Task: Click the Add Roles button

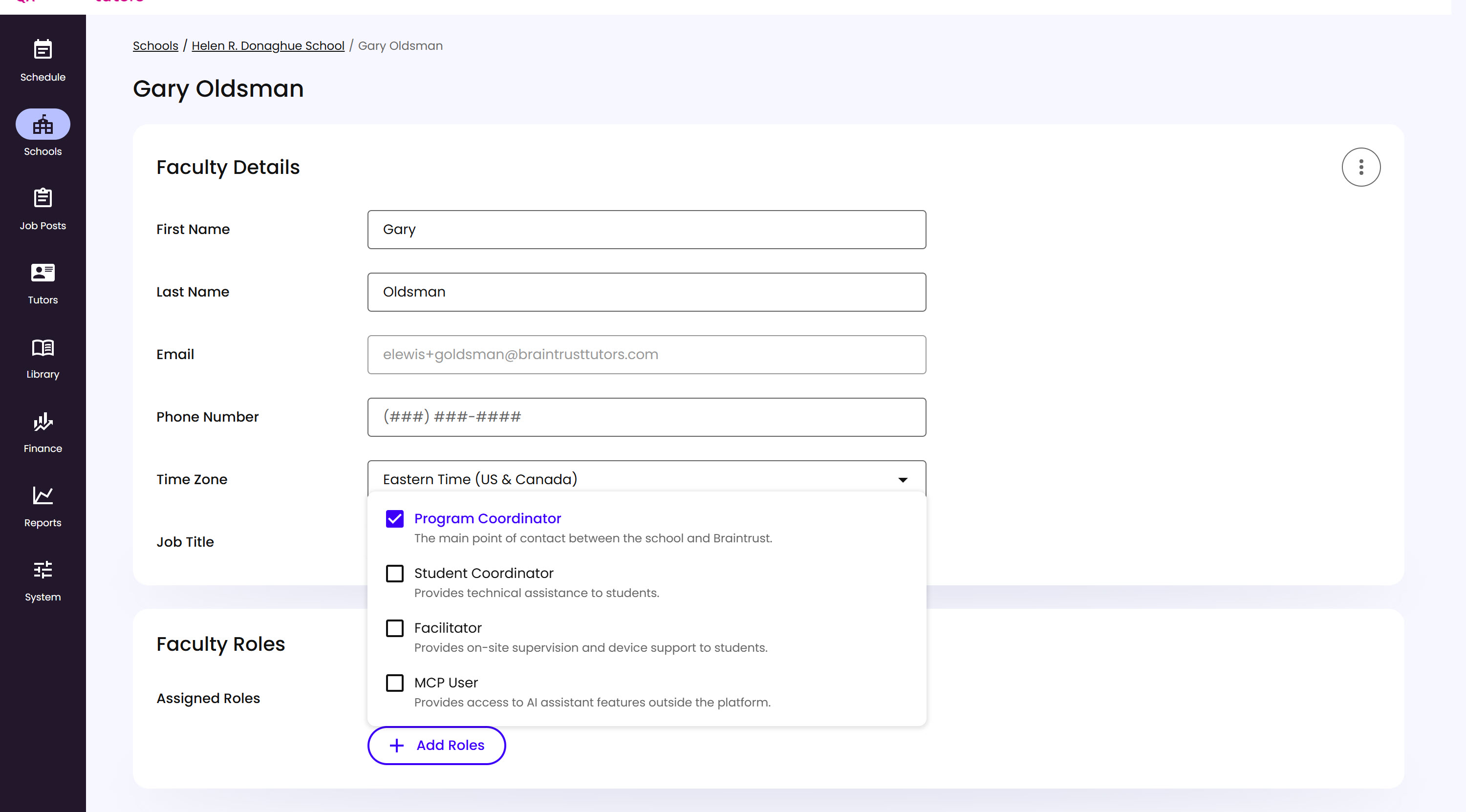Action: pyautogui.click(x=436, y=745)
